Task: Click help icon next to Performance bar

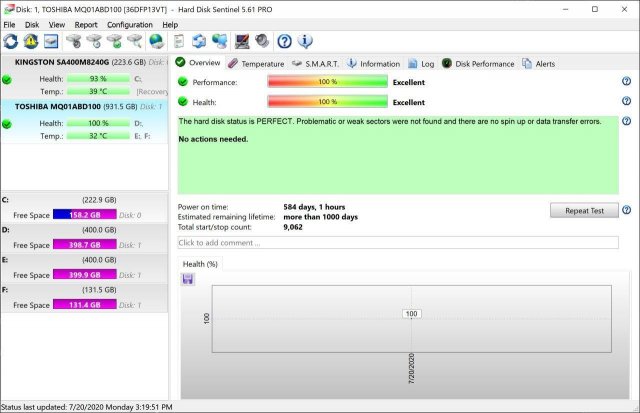Action: coord(626,80)
